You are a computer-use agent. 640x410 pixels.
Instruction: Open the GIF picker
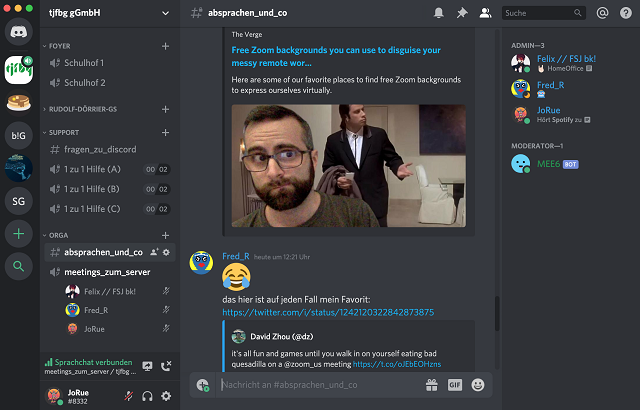click(x=455, y=385)
